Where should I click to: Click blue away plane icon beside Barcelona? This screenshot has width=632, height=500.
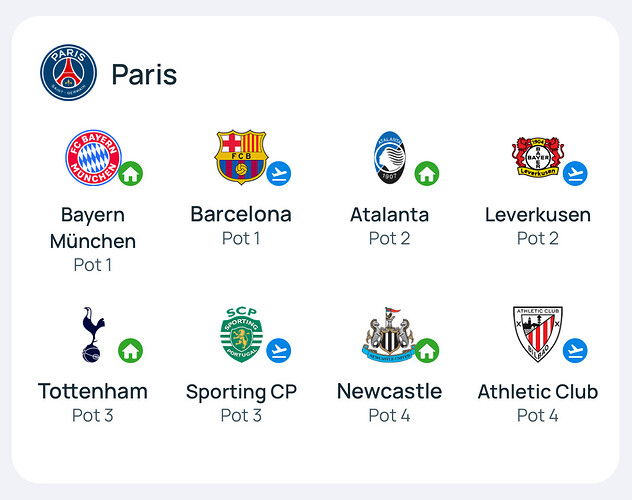coord(279,174)
